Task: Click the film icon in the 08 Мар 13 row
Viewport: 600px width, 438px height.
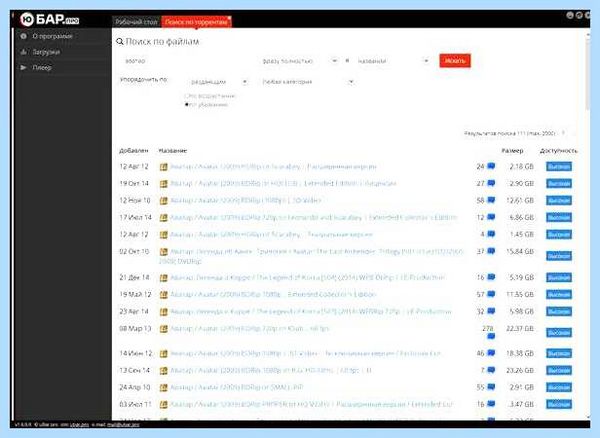Action: (163, 329)
